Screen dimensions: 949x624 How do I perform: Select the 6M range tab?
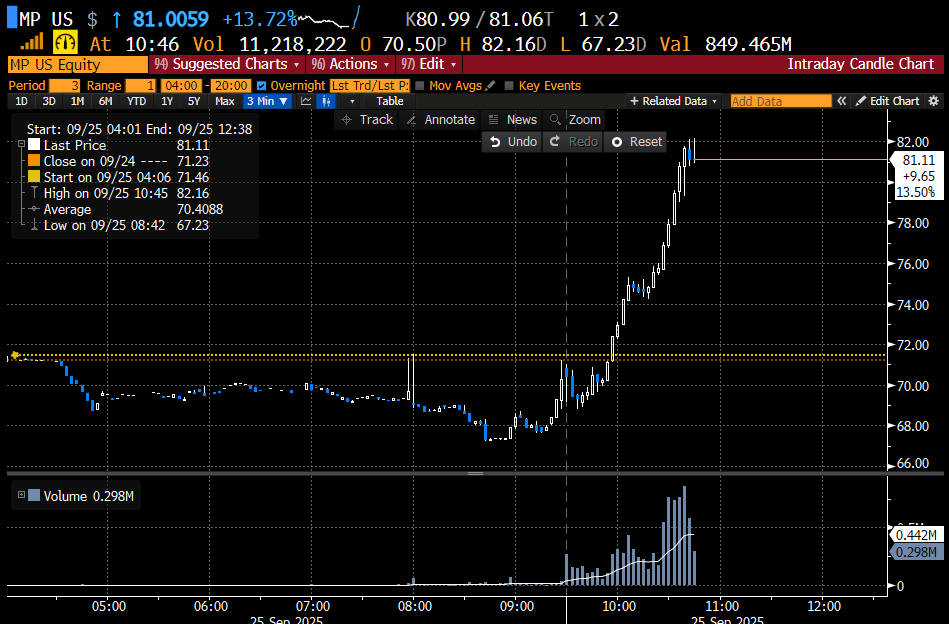click(x=106, y=101)
